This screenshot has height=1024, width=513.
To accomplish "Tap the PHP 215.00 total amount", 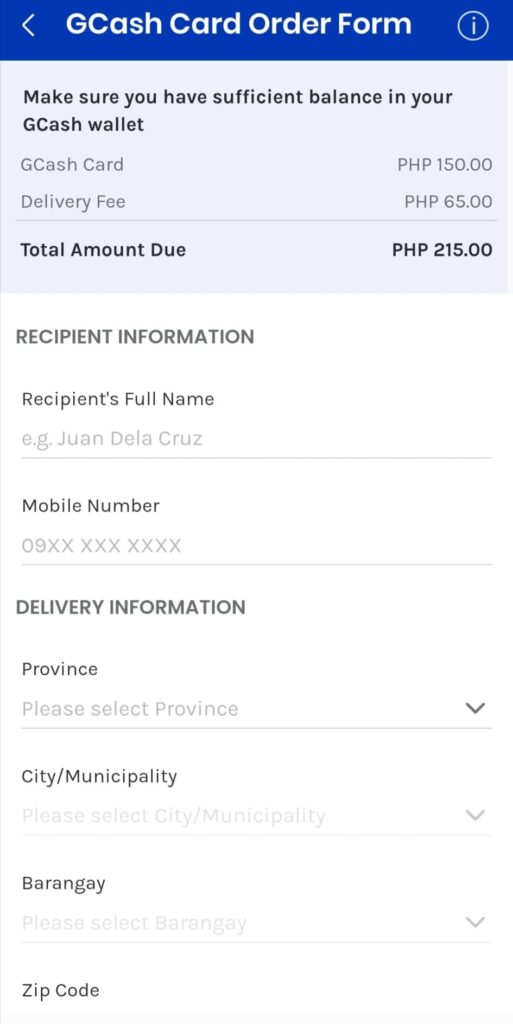I will [442, 250].
